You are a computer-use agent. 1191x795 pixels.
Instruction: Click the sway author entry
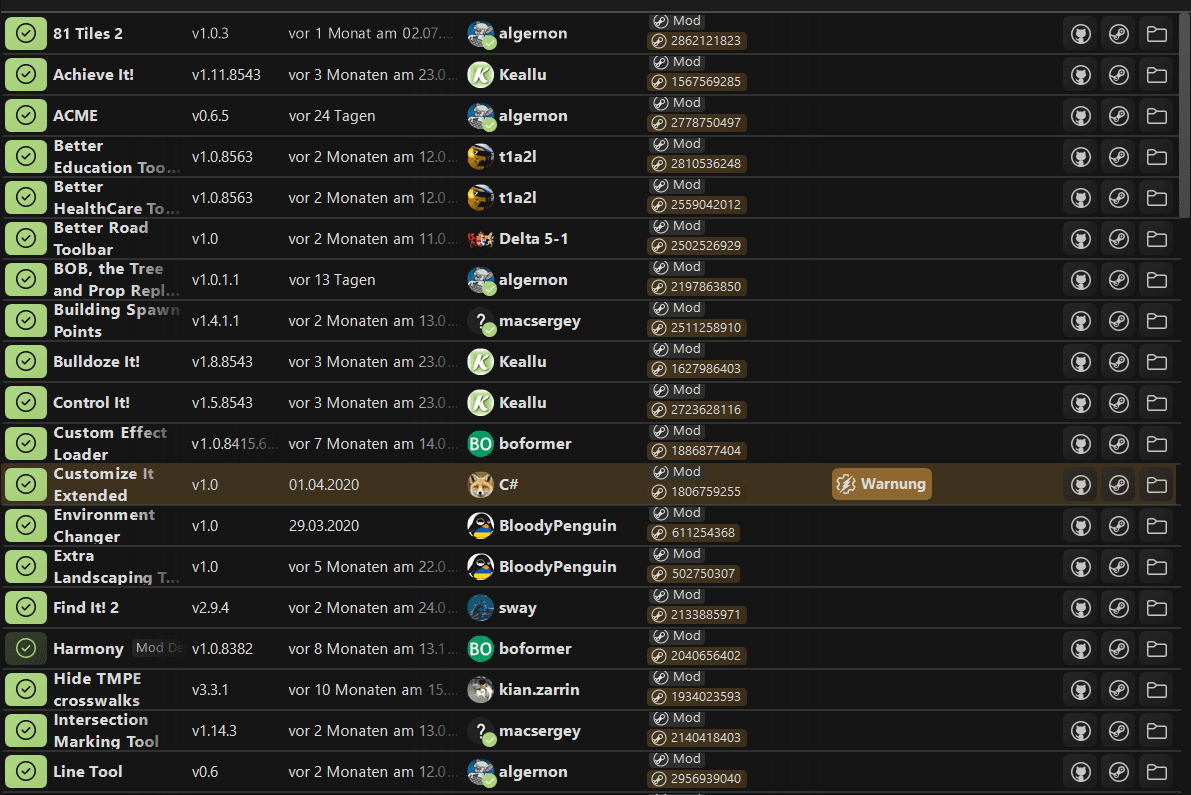[502, 607]
